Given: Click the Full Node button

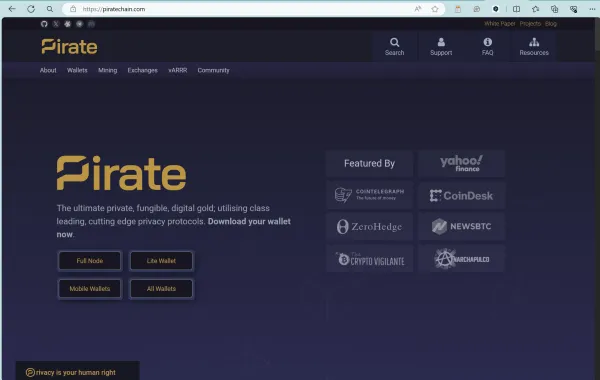Looking at the screenshot, I should 90,261.
